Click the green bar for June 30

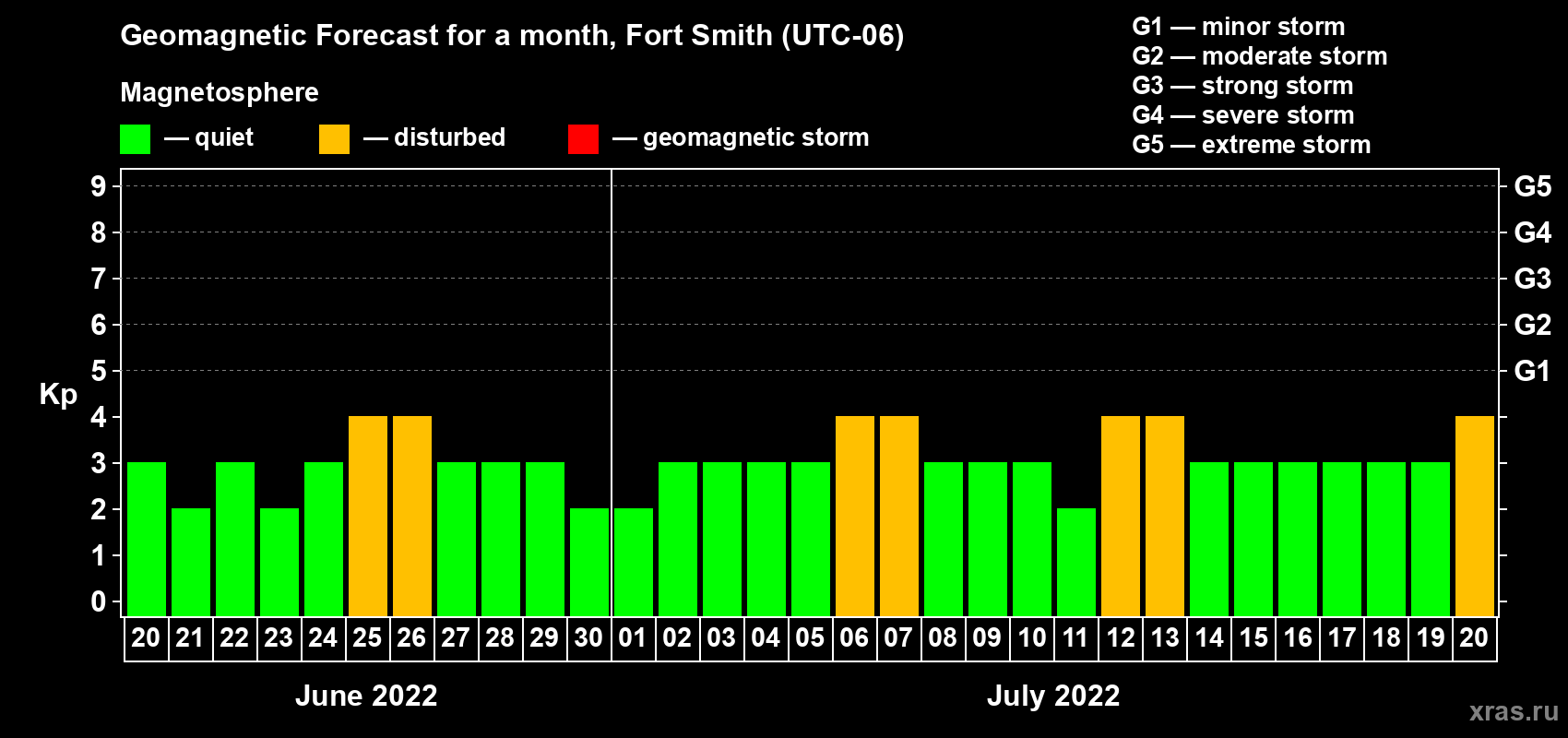point(589,563)
